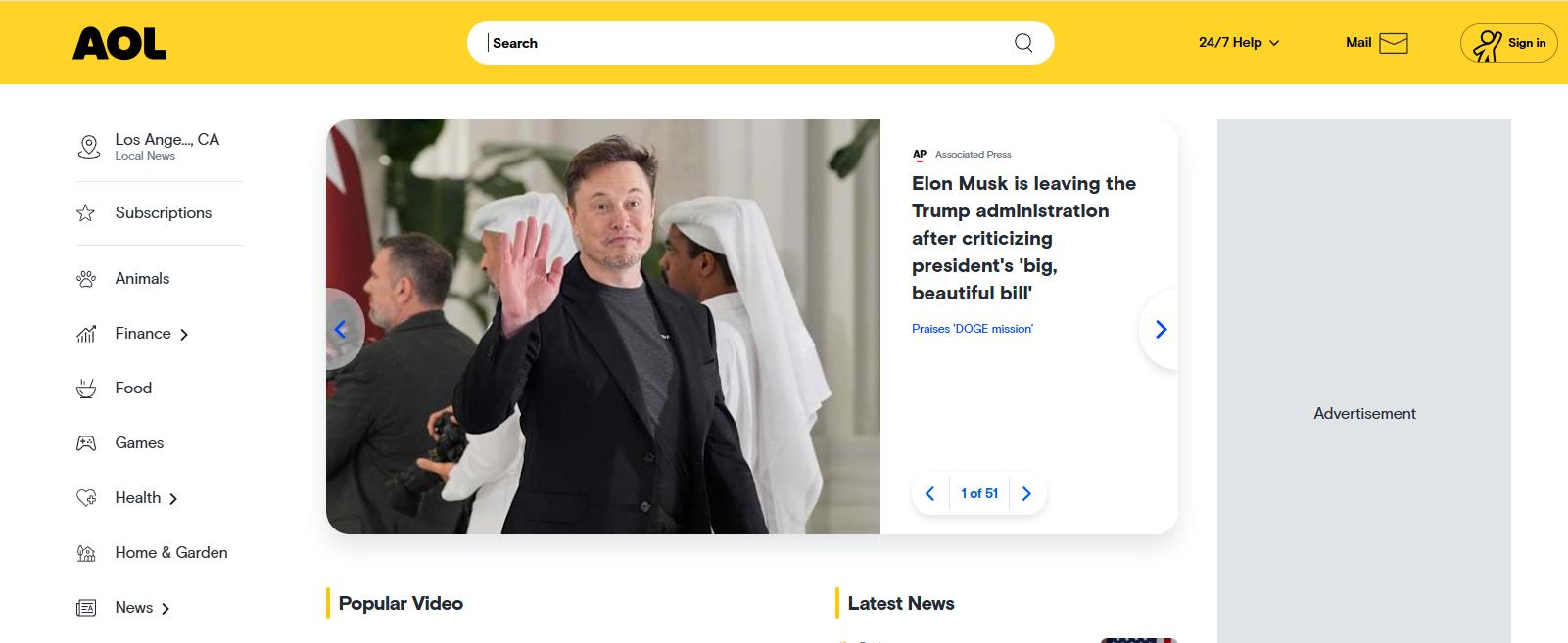Click the Food bowl icon
This screenshot has width=1568, height=643.
coord(86,389)
